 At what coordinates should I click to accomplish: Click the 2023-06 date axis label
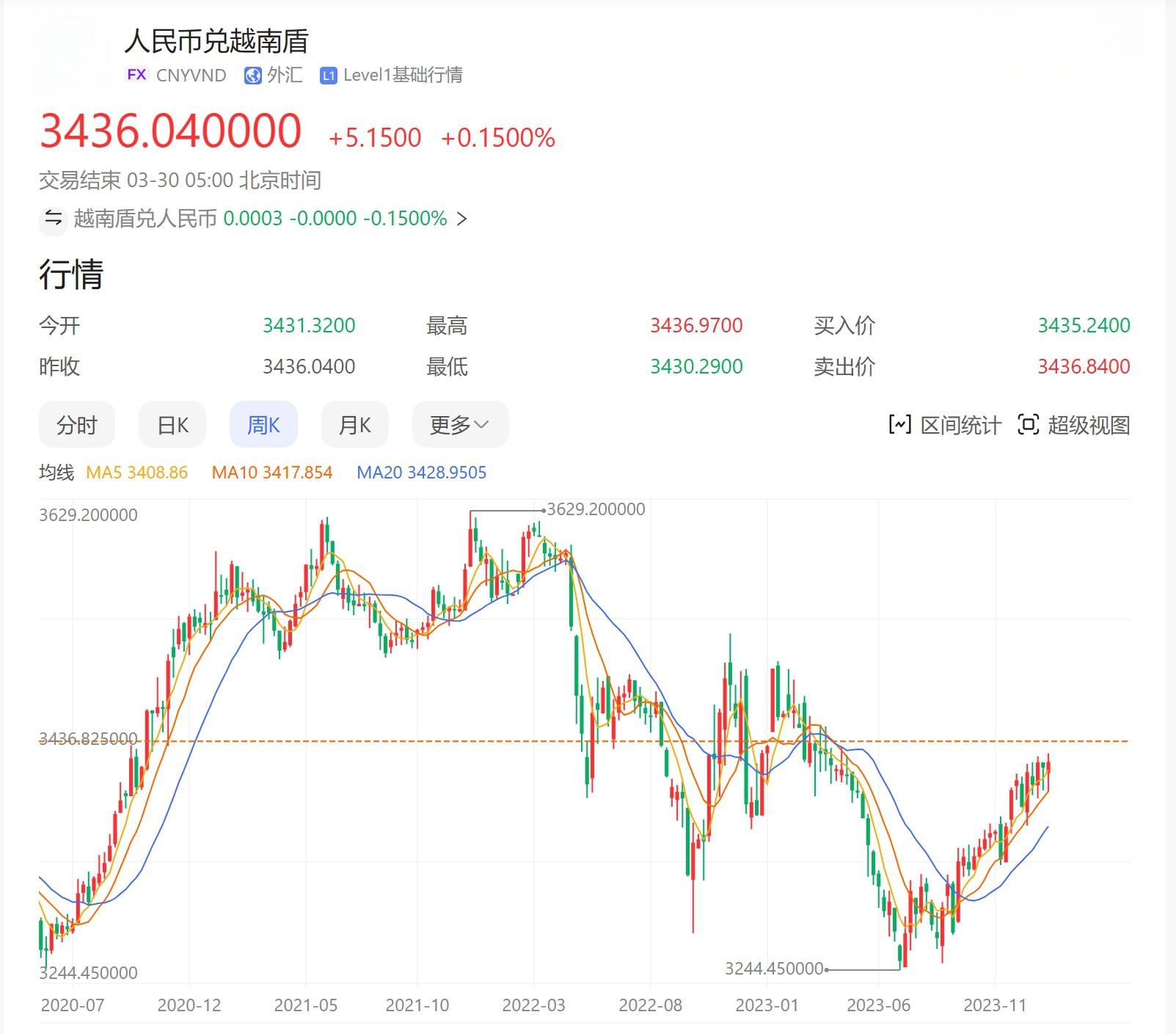[879, 1005]
